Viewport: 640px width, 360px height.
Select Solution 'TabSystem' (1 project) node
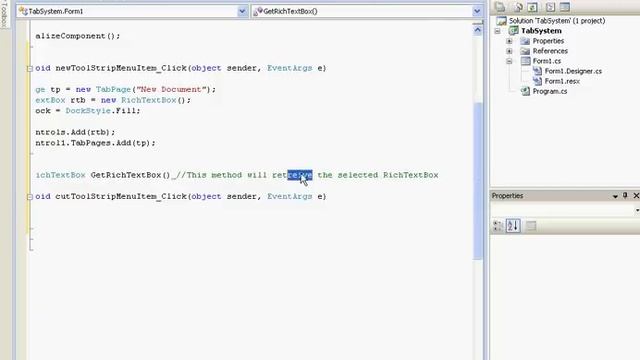[x=557, y=20]
